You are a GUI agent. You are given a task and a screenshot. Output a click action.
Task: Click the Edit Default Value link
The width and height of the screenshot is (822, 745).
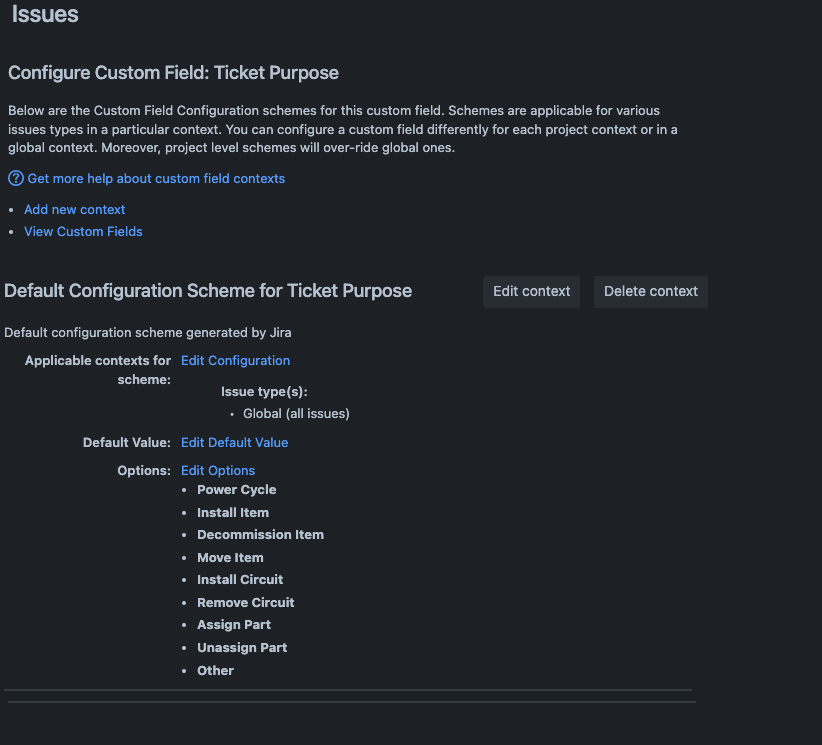[234, 442]
